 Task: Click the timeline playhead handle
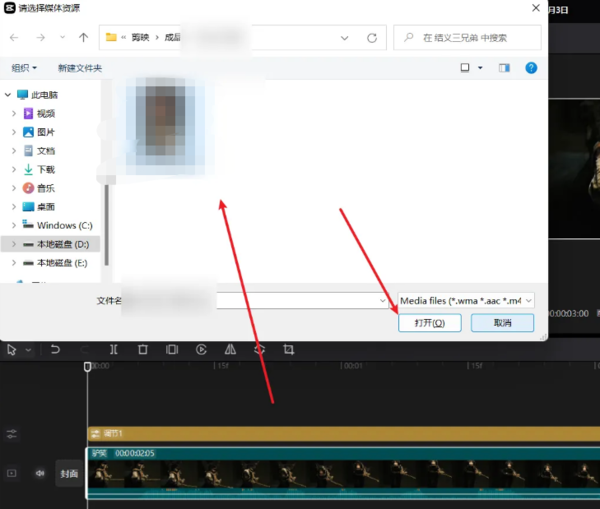[x=88, y=367]
